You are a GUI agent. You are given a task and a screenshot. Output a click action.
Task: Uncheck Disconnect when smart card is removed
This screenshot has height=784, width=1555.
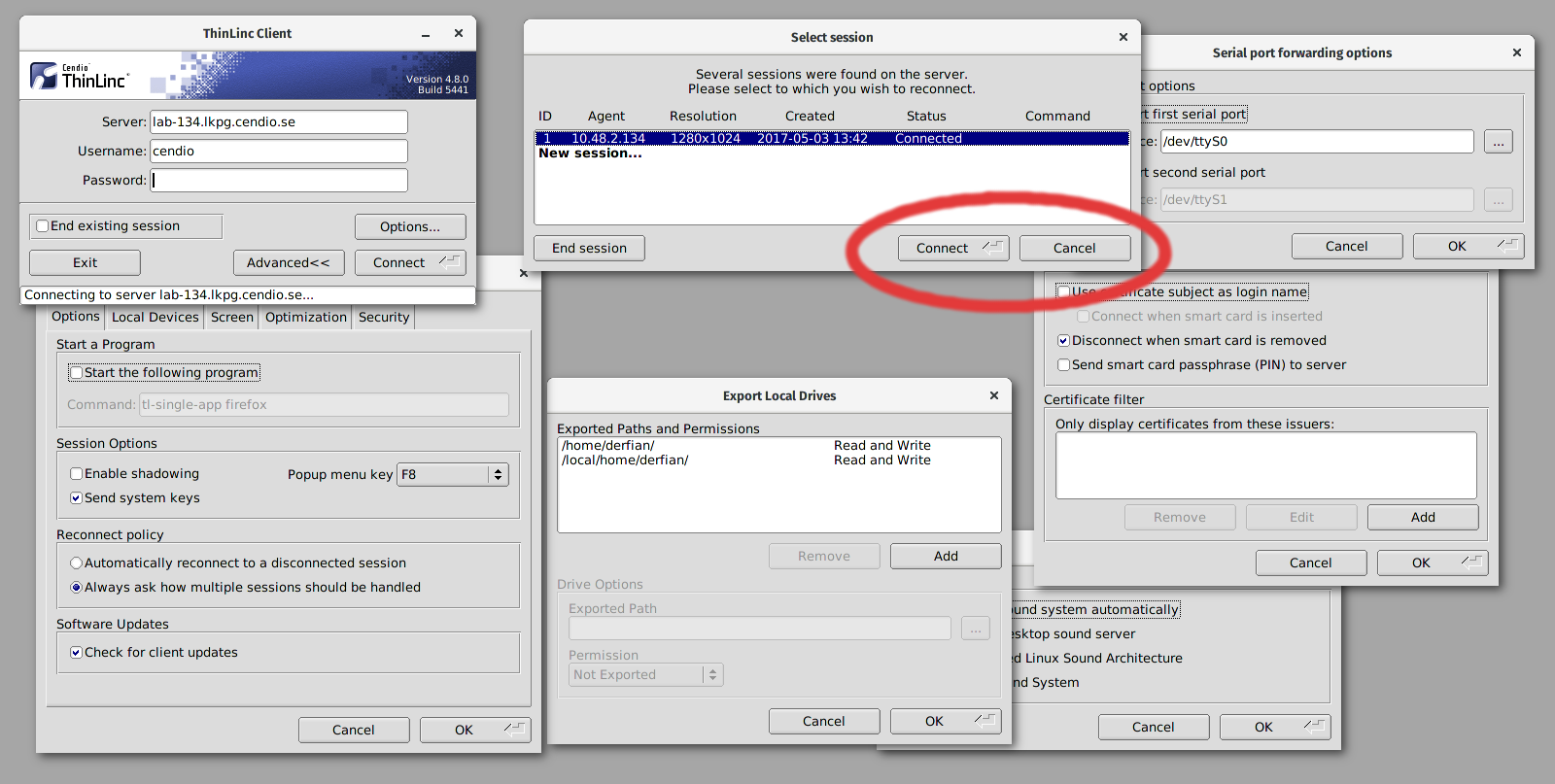pyautogui.click(x=1064, y=341)
